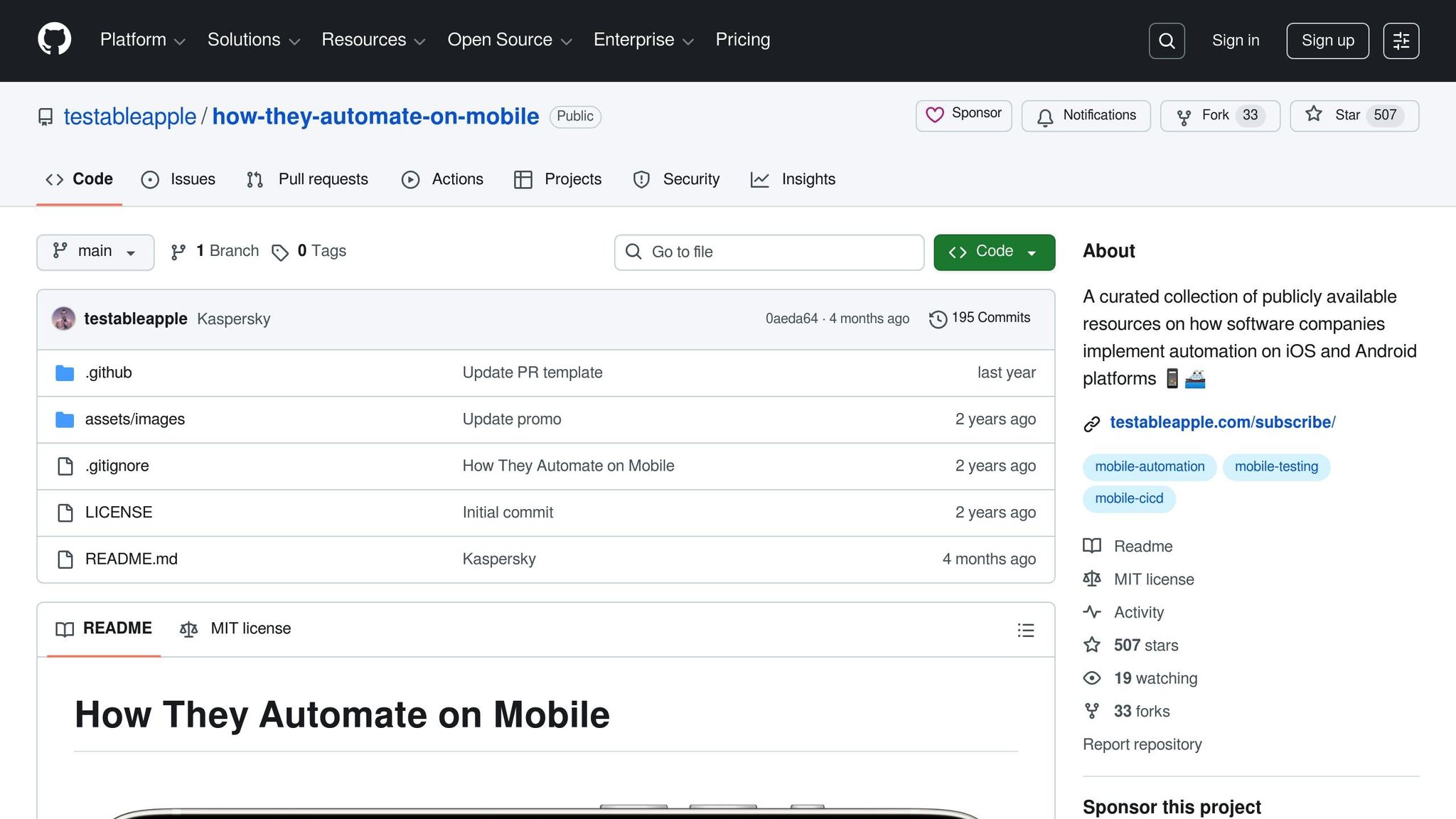Sponsor the project with heart button

963,115
